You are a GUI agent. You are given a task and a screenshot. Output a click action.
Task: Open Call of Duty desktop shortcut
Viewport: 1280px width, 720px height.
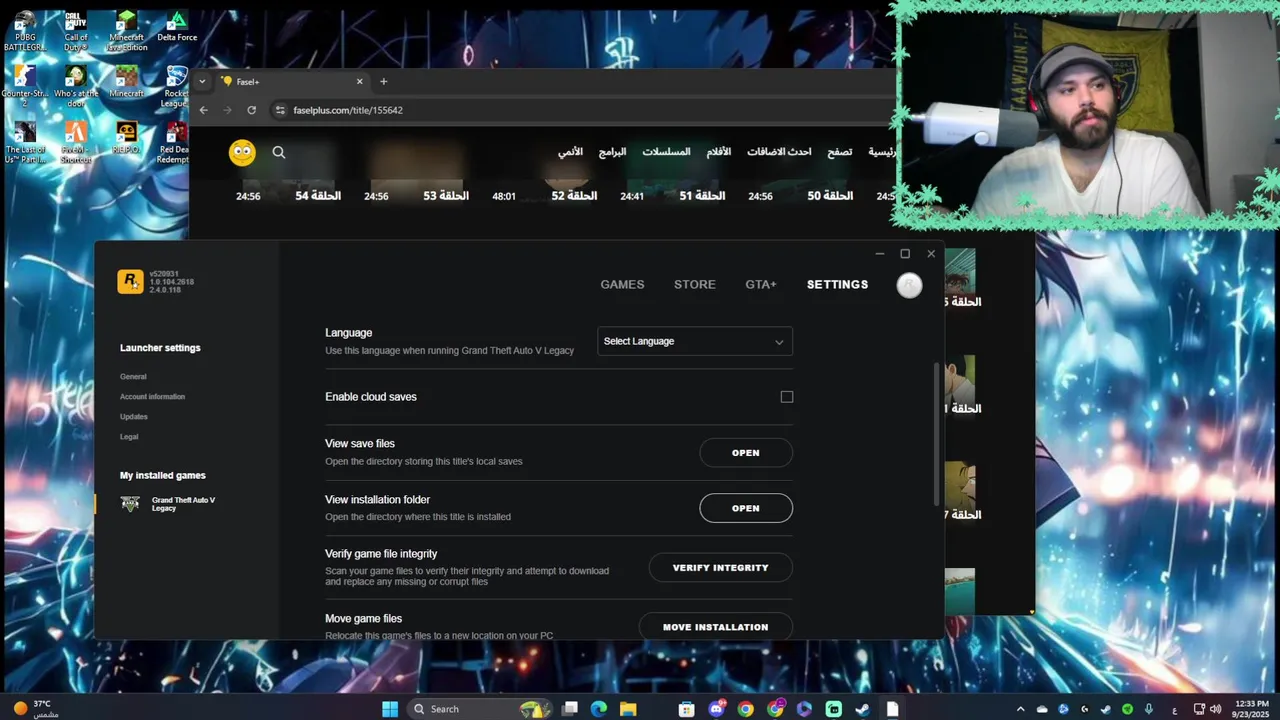coord(76,31)
